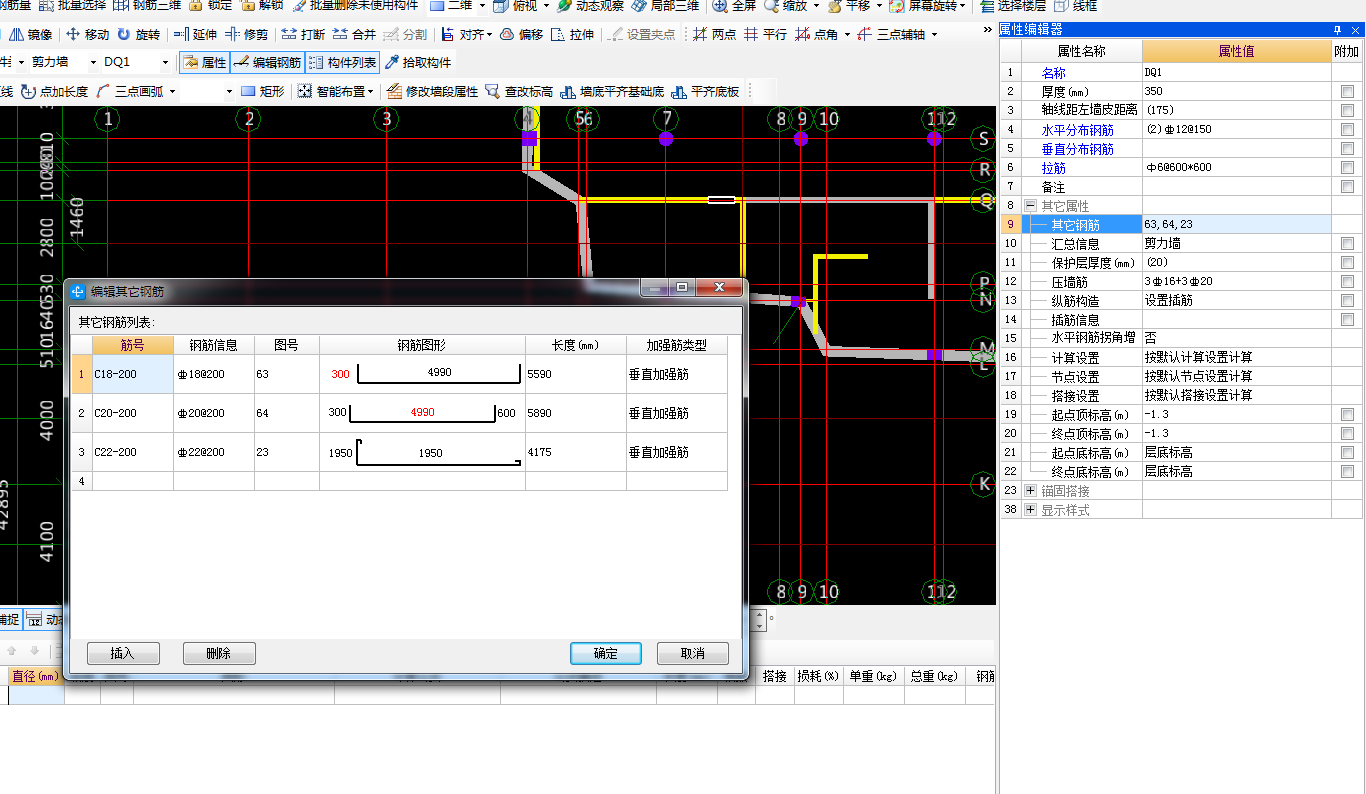This screenshot has height=794, width=1366.
Task: Click the 4990 dimension in row C18-200
Action: coord(439,373)
